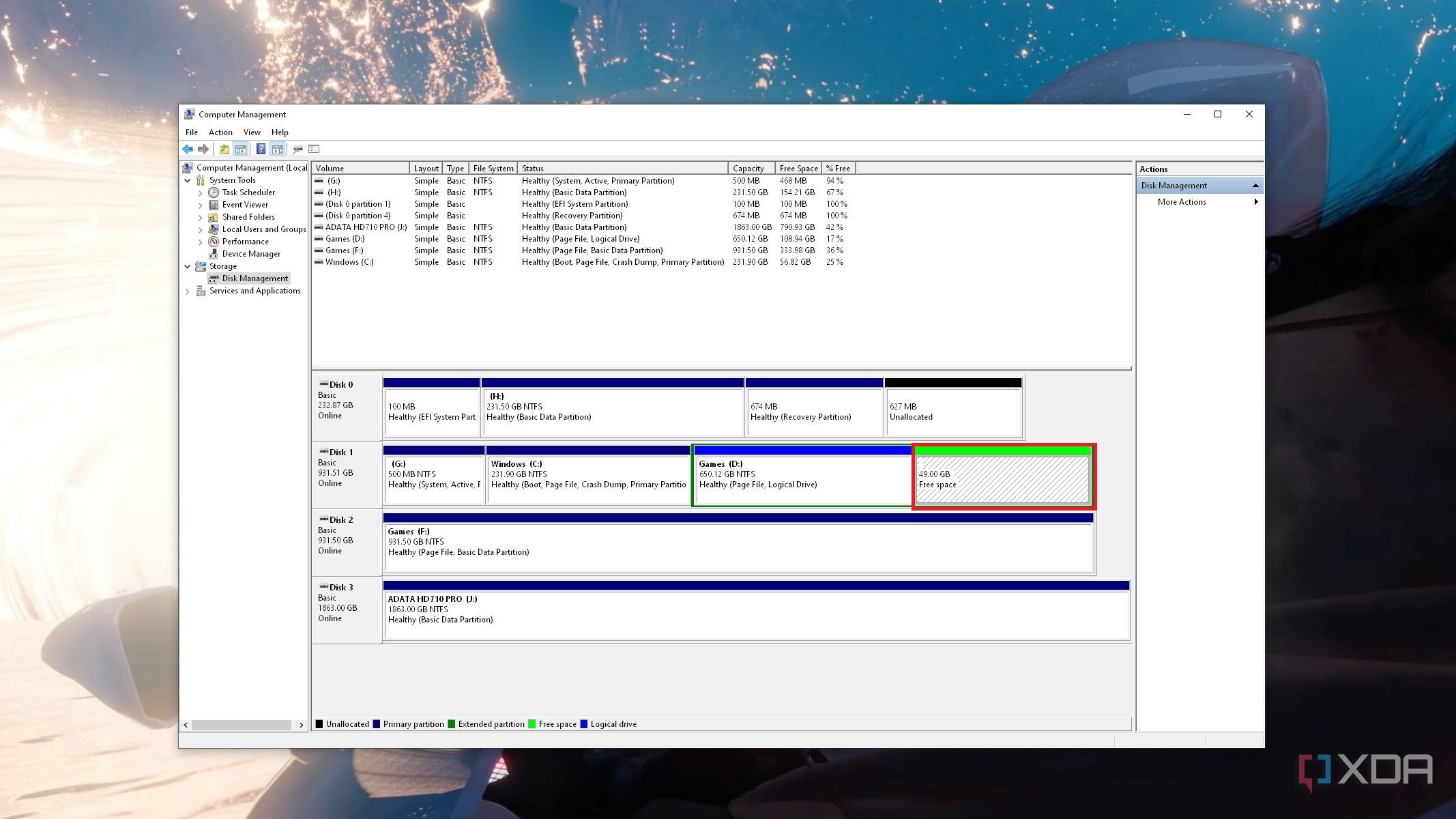Sort by the Status column header

(x=622, y=169)
